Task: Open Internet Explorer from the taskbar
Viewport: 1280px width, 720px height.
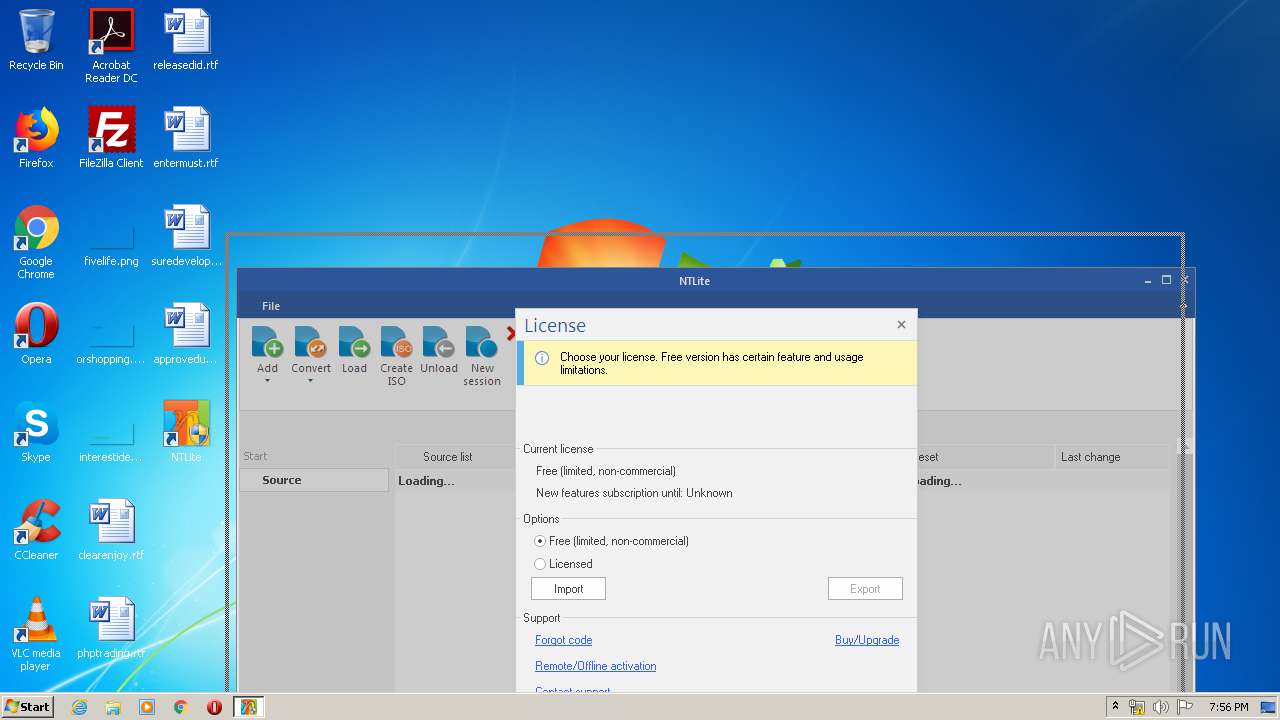Action: coord(79,707)
